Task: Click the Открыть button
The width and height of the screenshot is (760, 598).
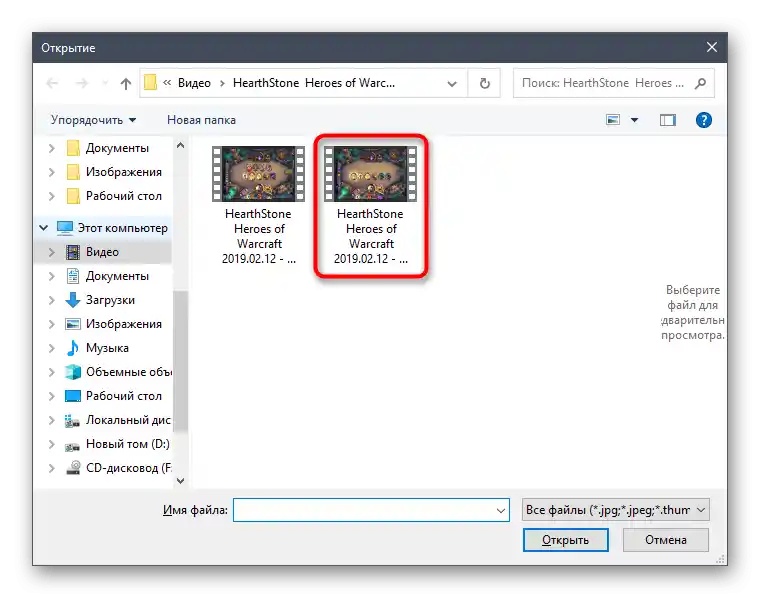Action: pyautogui.click(x=565, y=540)
